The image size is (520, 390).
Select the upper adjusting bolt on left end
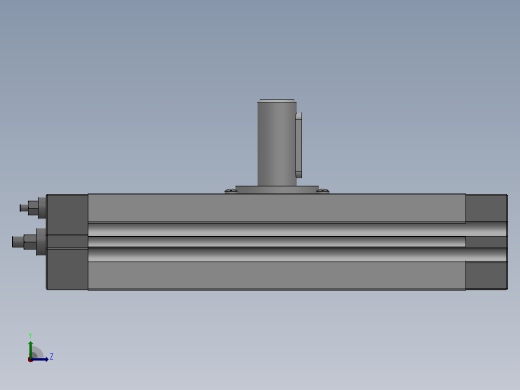pyautogui.click(x=33, y=208)
